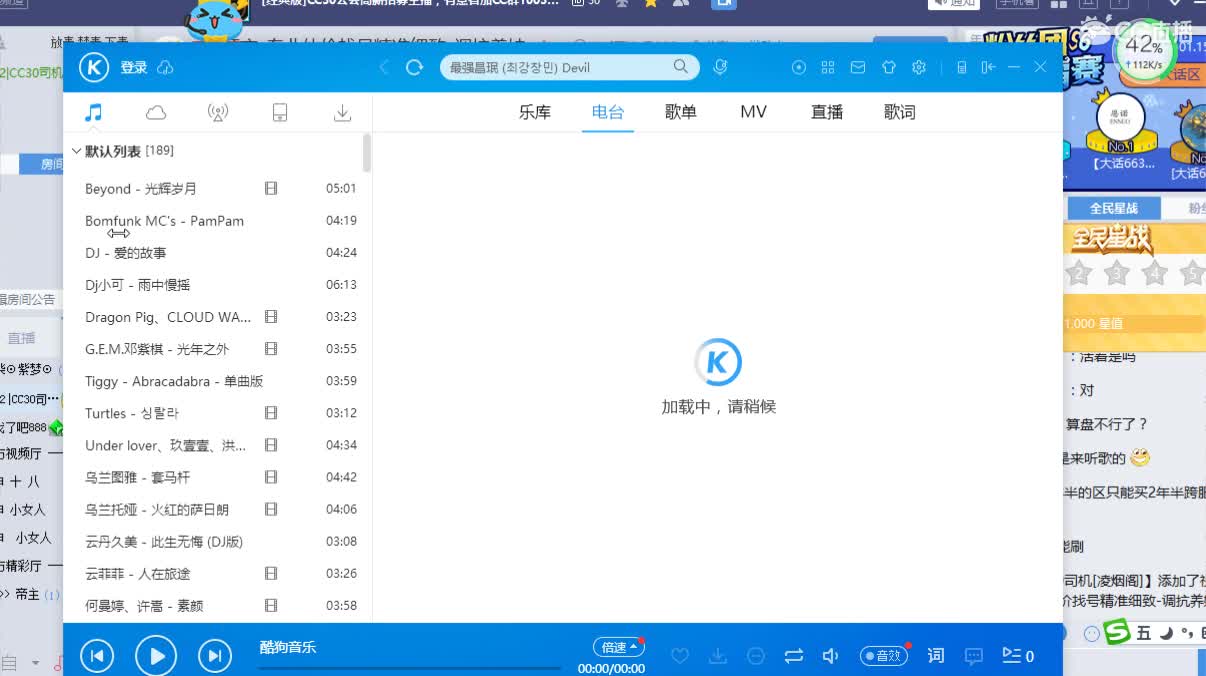Open the MV tab
Viewport: 1206px width, 676px height.
(x=754, y=112)
